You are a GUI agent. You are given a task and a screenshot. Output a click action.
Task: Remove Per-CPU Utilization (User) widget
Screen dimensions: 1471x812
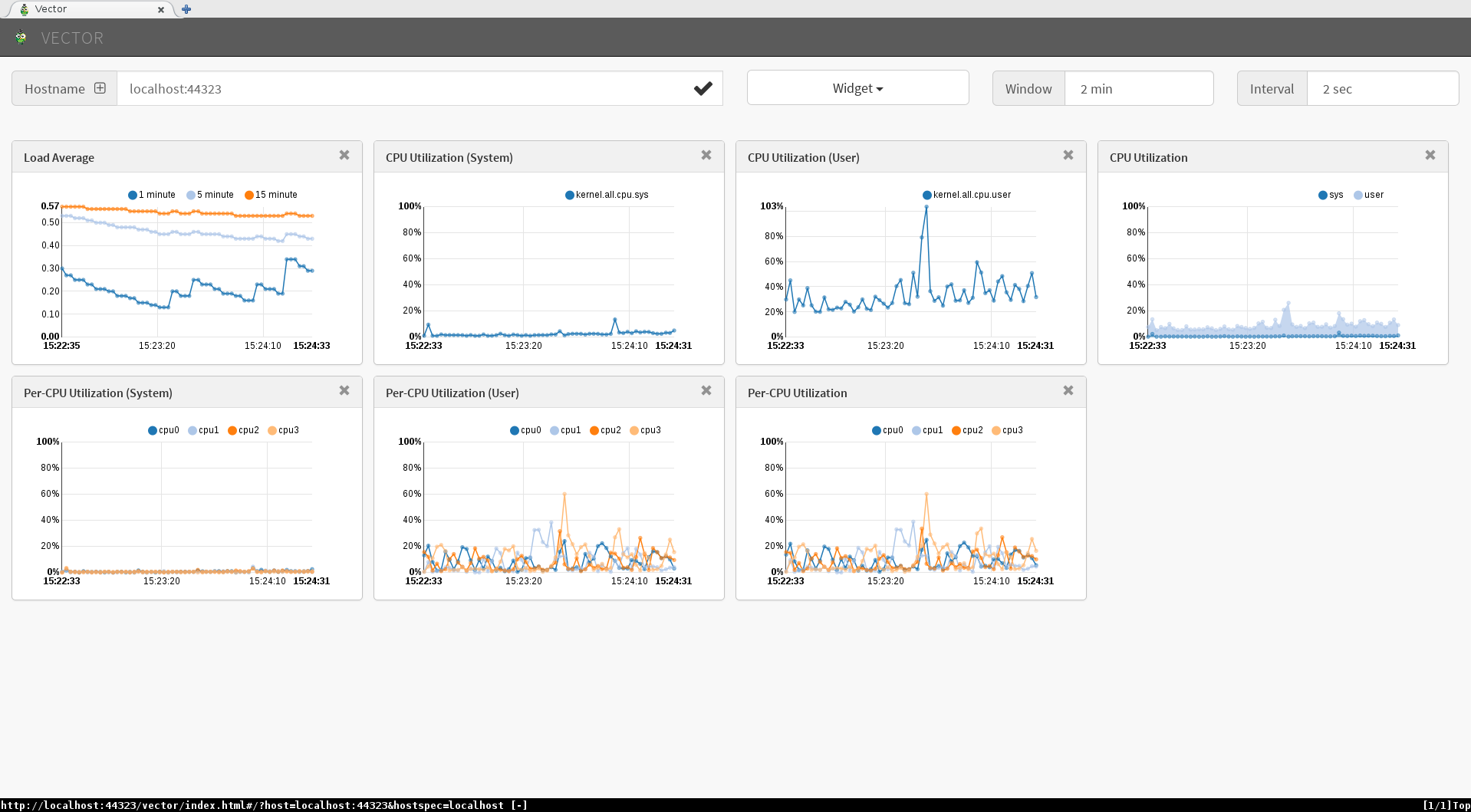click(x=706, y=391)
